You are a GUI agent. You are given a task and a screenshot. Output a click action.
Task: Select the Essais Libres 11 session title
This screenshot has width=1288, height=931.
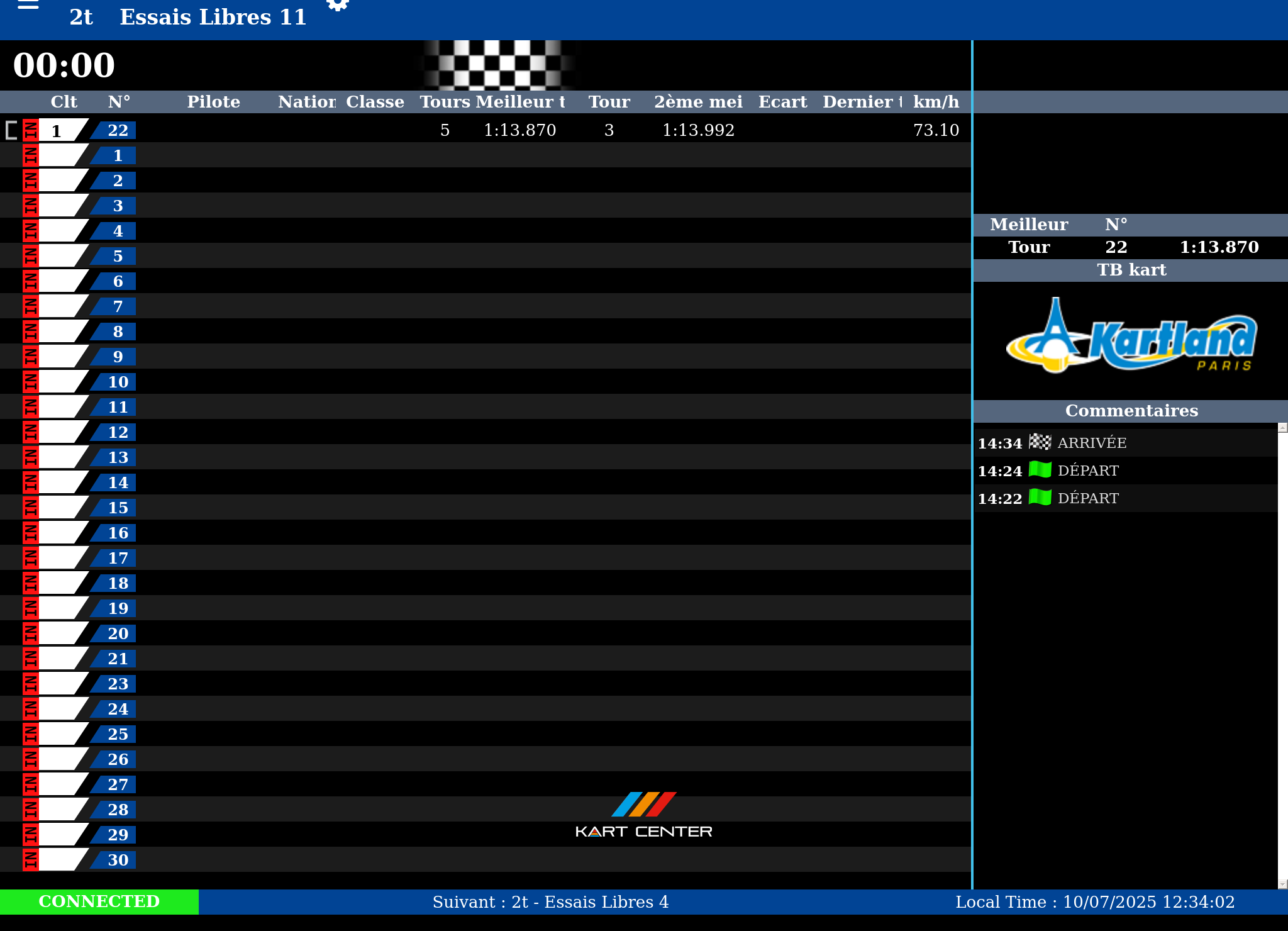[x=213, y=17]
